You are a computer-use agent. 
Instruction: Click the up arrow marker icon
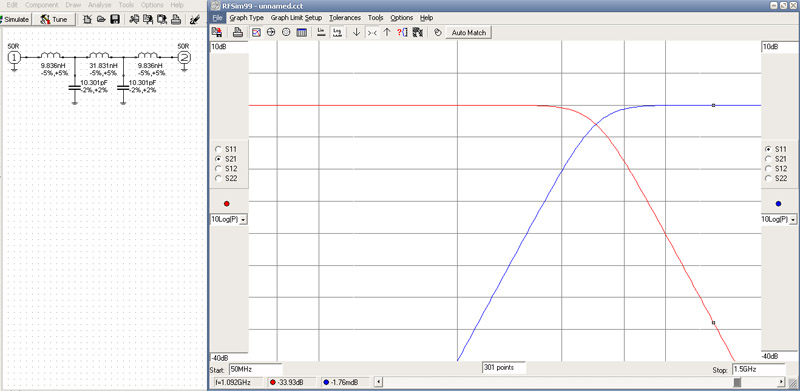click(387, 32)
